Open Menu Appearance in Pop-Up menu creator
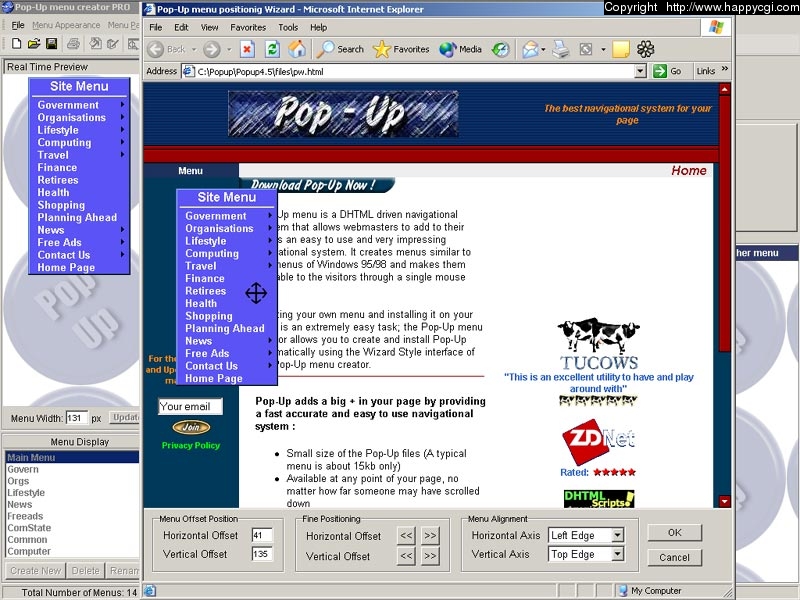Viewport: 800px width, 600px height. coord(66,25)
